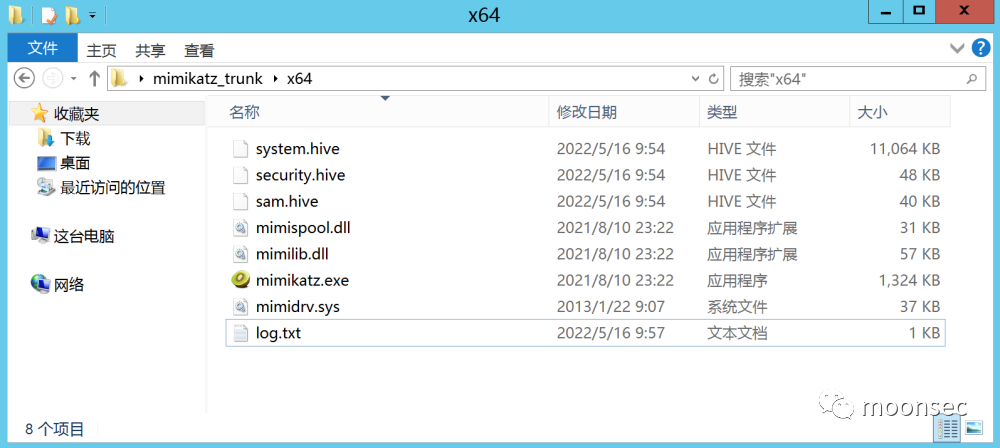Select 收藏夹 in the navigation pane
The width and height of the screenshot is (1000, 448).
coord(76,114)
